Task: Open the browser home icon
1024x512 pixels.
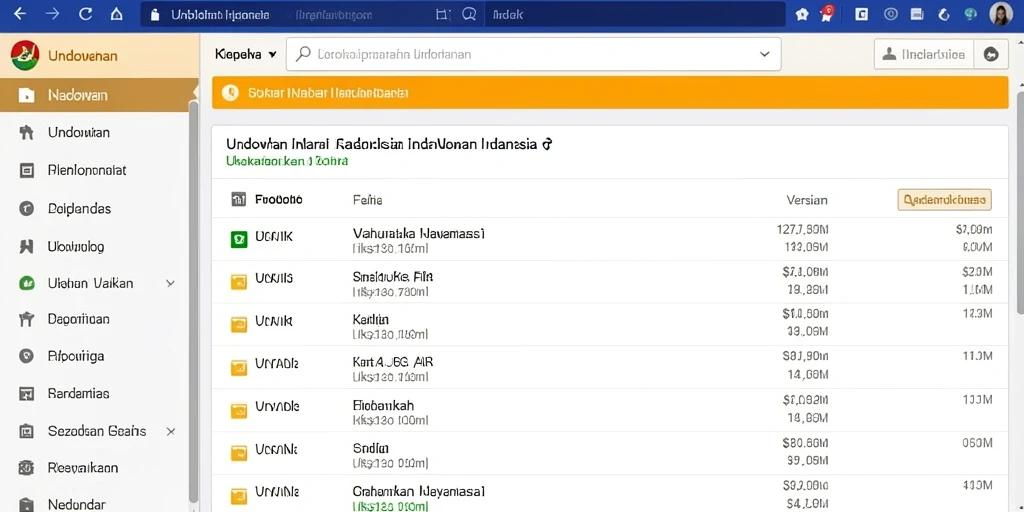Action: (x=116, y=14)
